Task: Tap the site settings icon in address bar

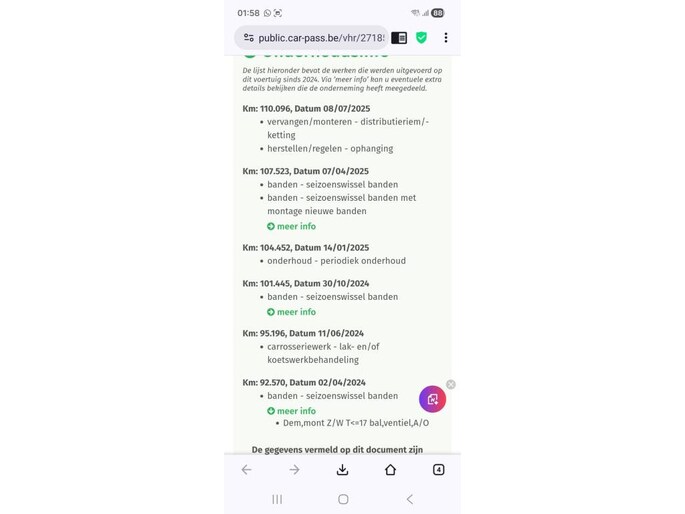Action: [x=249, y=38]
